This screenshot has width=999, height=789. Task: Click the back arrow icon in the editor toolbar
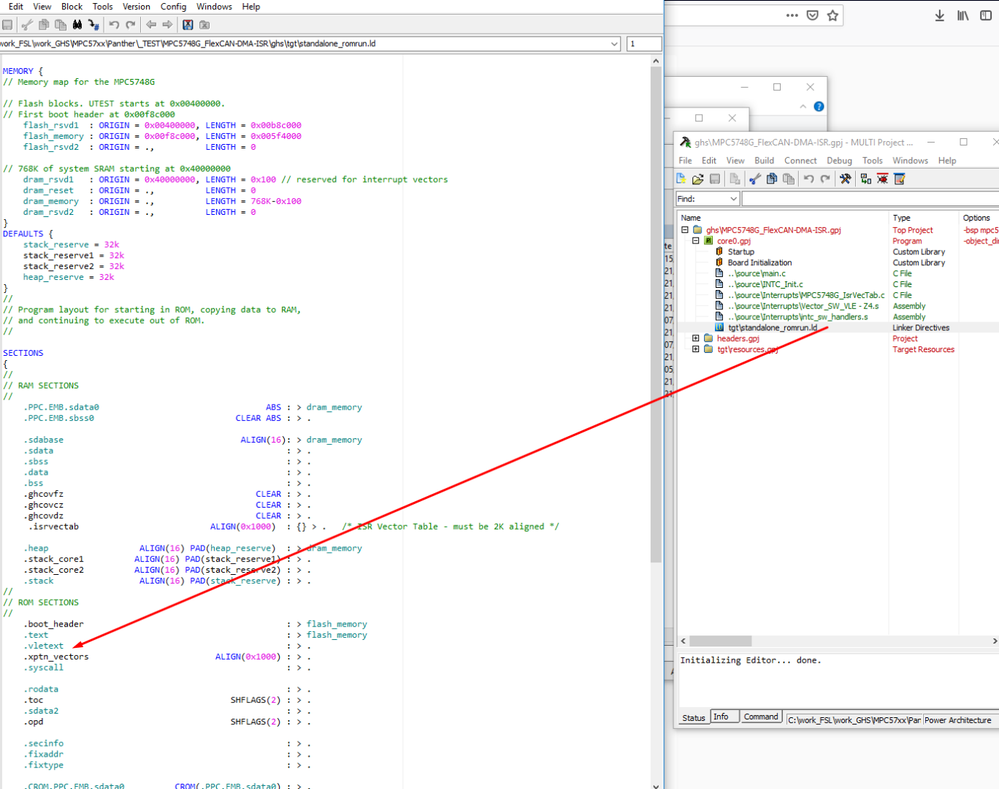[x=151, y=25]
